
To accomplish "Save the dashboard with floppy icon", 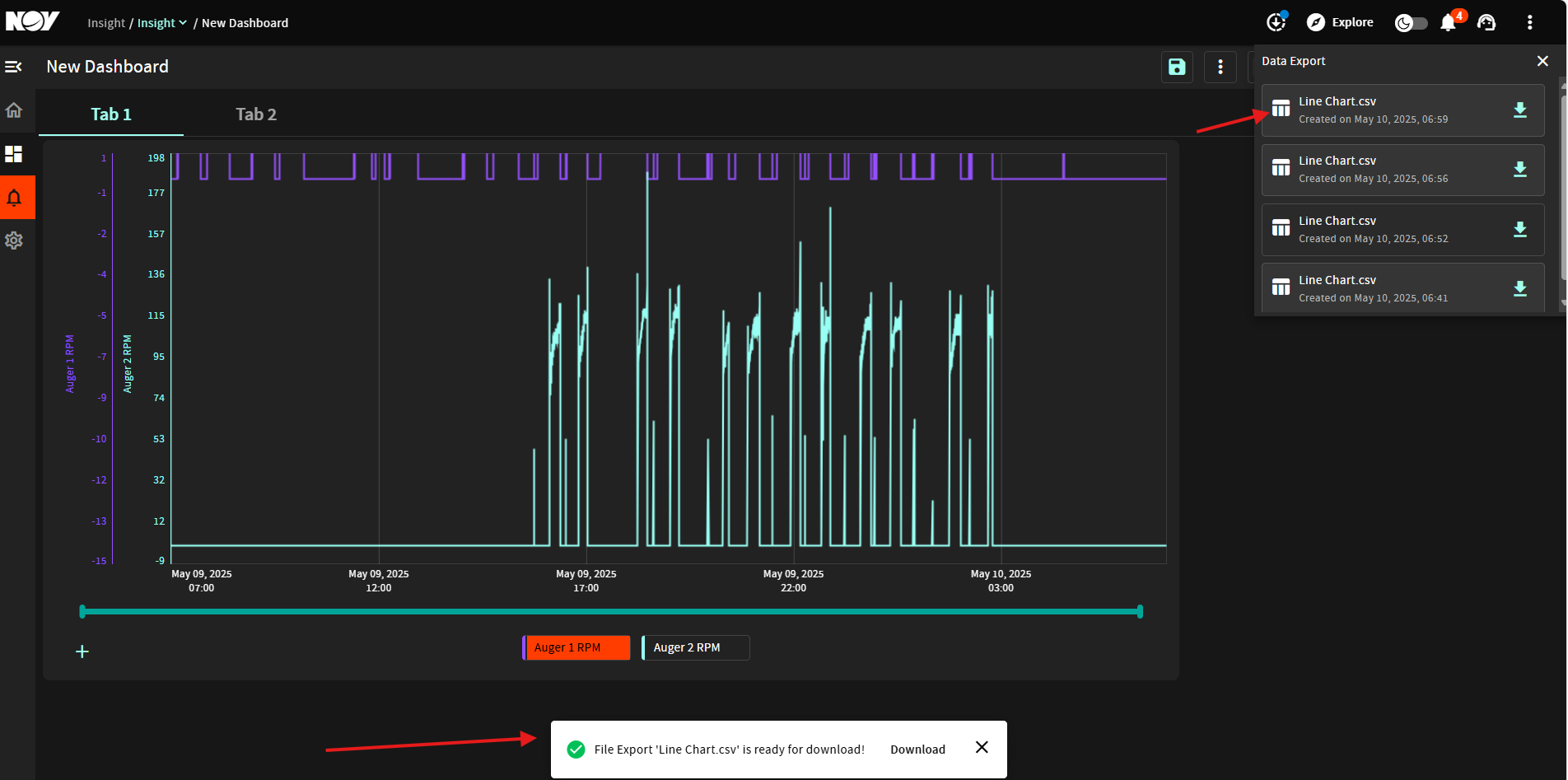I will (1177, 68).
